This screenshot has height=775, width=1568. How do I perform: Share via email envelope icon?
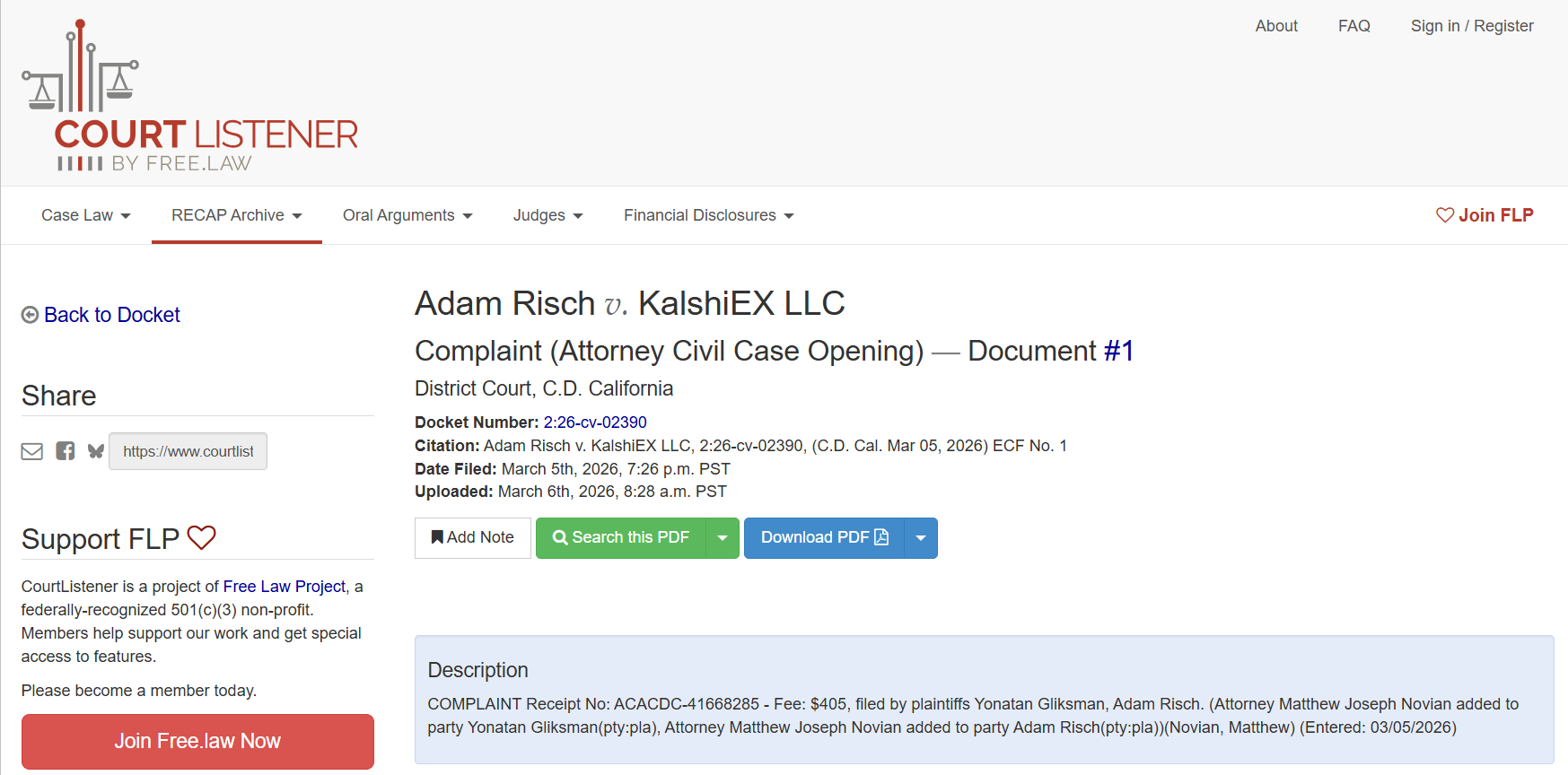[32, 451]
